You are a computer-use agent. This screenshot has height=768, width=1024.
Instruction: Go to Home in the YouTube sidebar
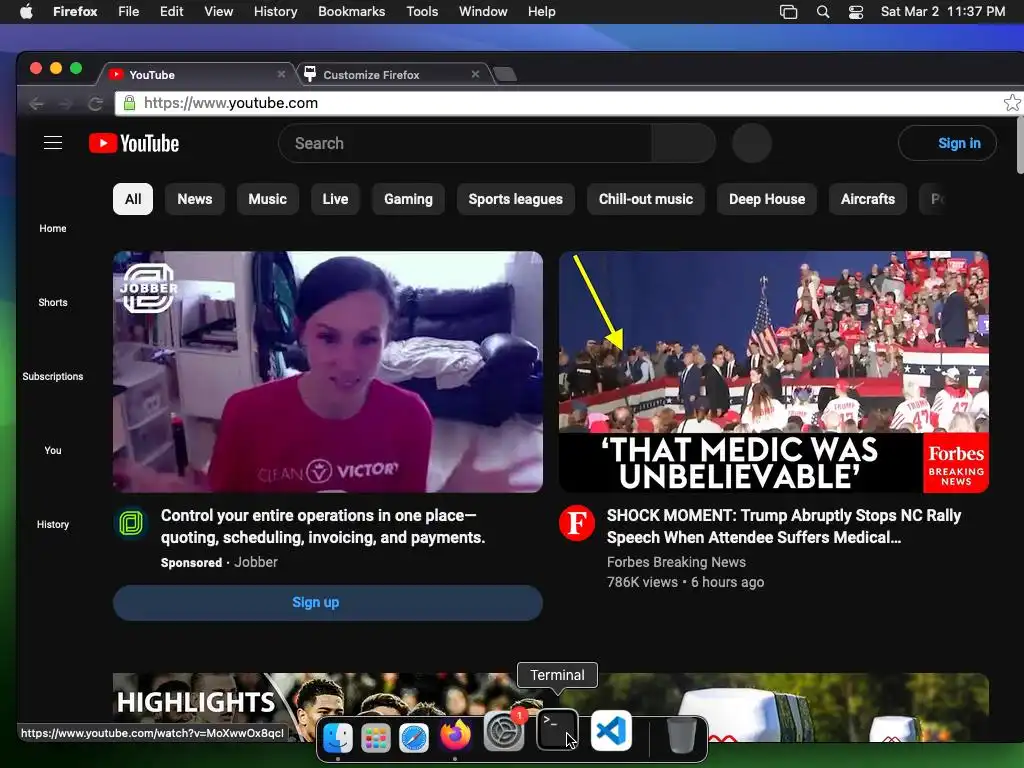coord(53,229)
